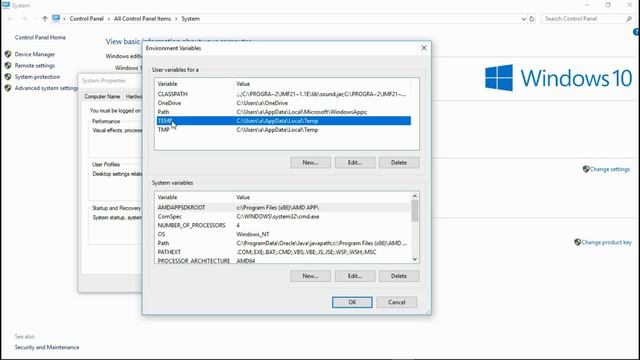Click the system variables scrollbar thumb
Image resolution: width=640 pixels, height=360 pixels.
pos(415,211)
